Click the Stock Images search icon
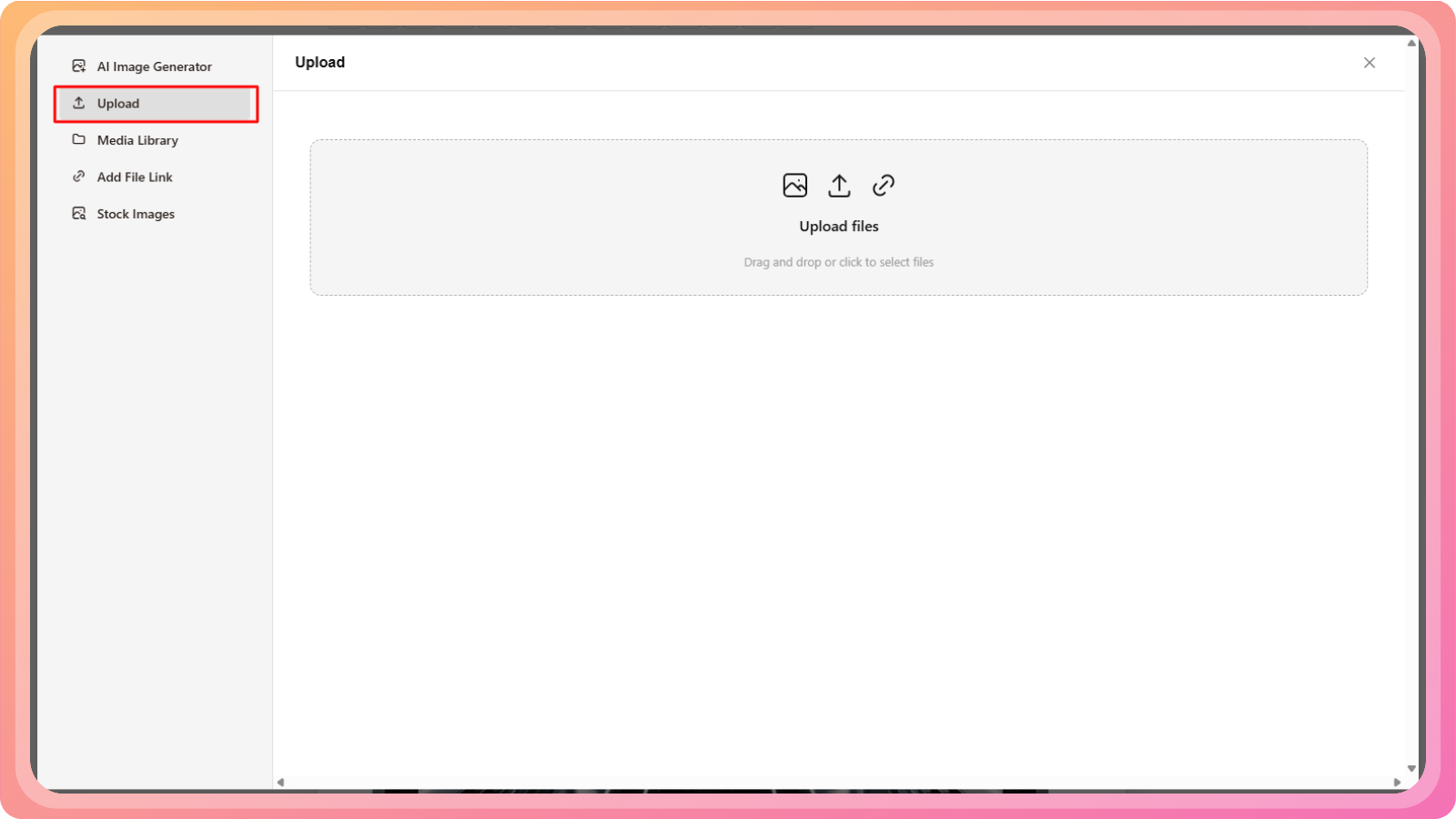The width and height of the screenshot is (1456, 819). click(79, 214)
